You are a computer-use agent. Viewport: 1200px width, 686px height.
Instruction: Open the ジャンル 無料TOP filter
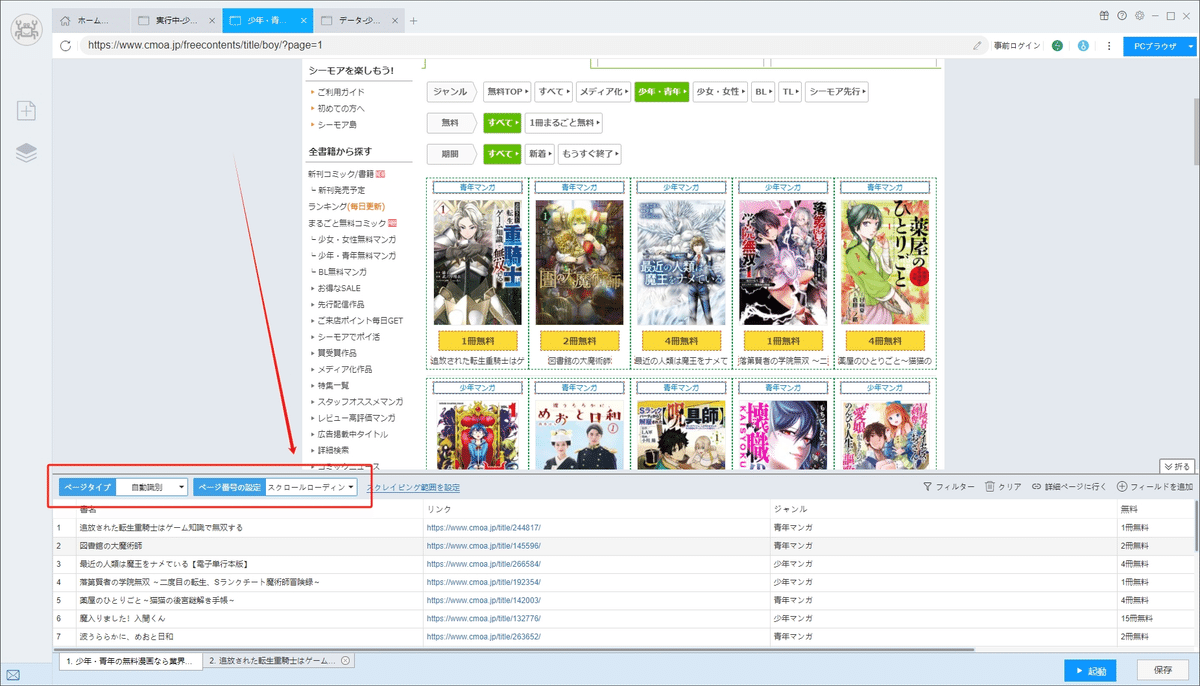pyautogui.click(x=507, y=92)
